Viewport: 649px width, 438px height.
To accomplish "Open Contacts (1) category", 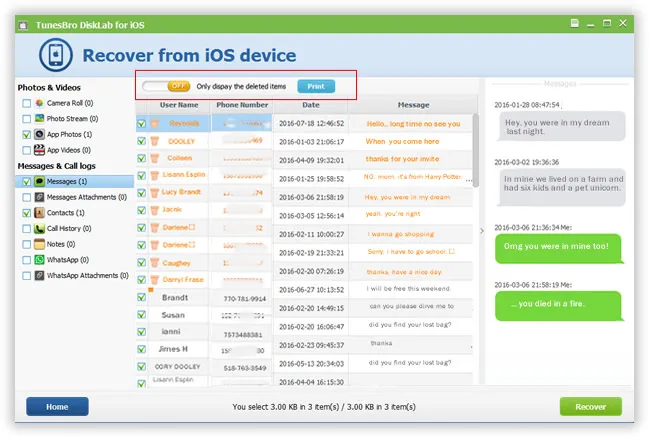I will pos(70,213).
